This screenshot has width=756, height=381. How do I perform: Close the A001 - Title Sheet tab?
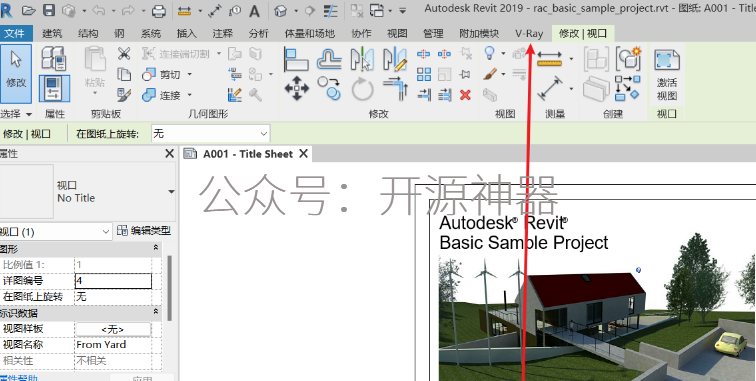coord(303,154)
